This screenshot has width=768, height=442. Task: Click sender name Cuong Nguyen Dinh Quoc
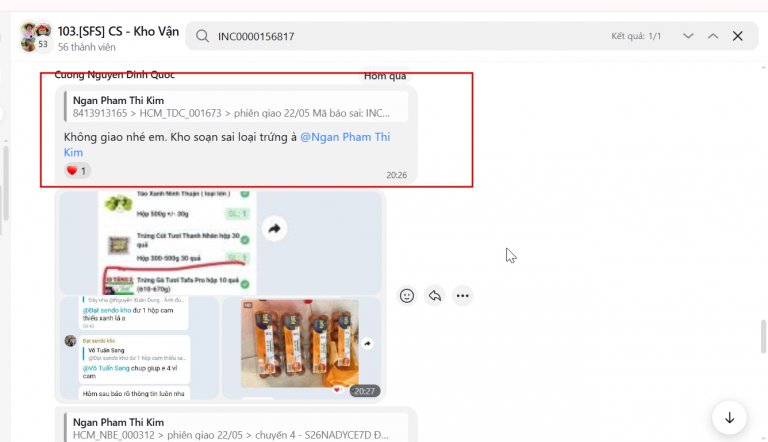tap(115, 74)
